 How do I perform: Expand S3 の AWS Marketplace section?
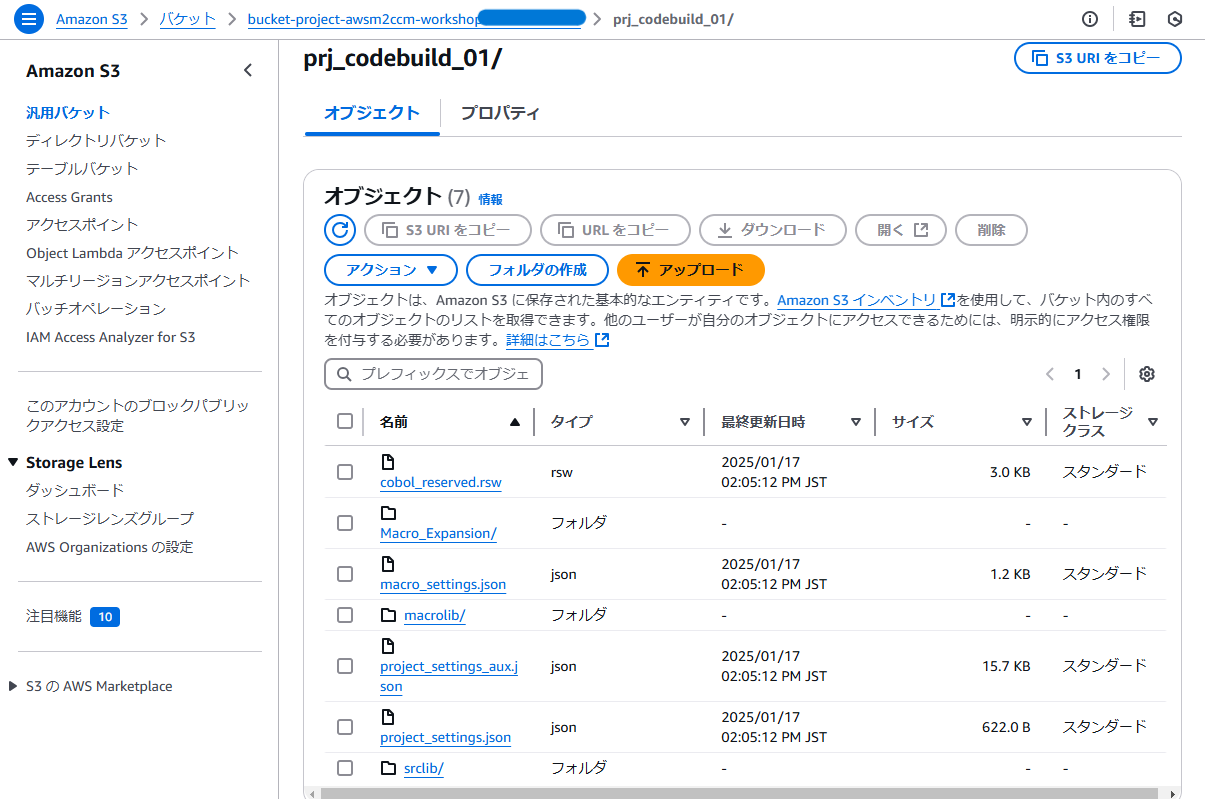tap(13, 686)
